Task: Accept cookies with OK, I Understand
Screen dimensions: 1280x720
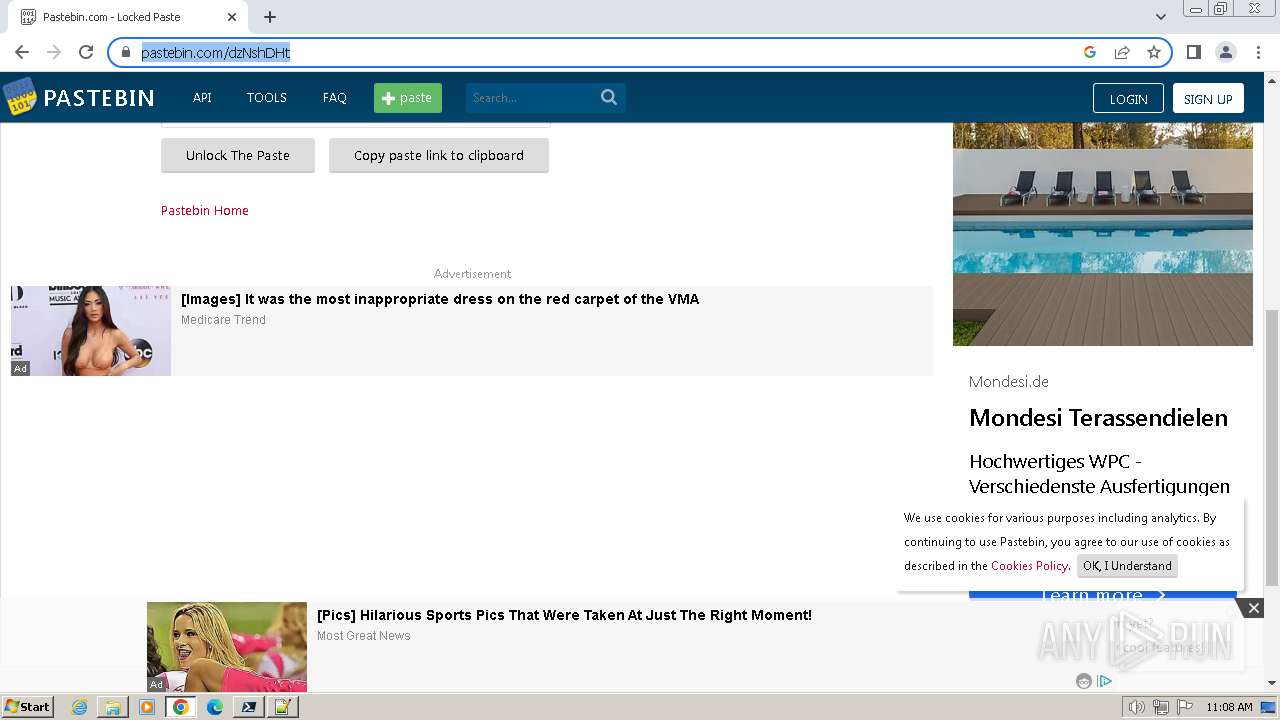Action: 1127,565
